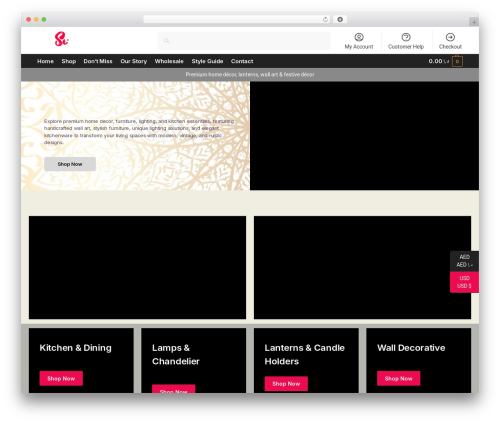Click the Si logo in header

tap(61, 39)
